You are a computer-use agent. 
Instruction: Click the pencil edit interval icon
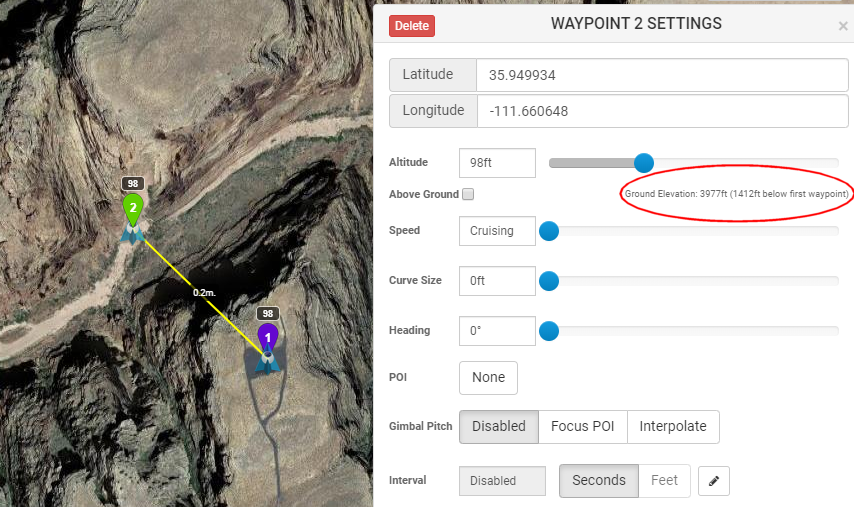pos(714,481)
